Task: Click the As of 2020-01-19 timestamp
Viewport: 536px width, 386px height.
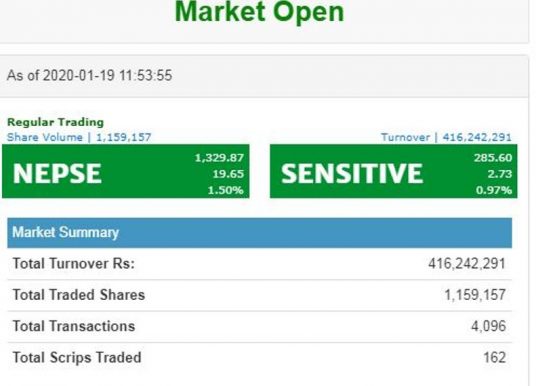Action: point(89,75)
